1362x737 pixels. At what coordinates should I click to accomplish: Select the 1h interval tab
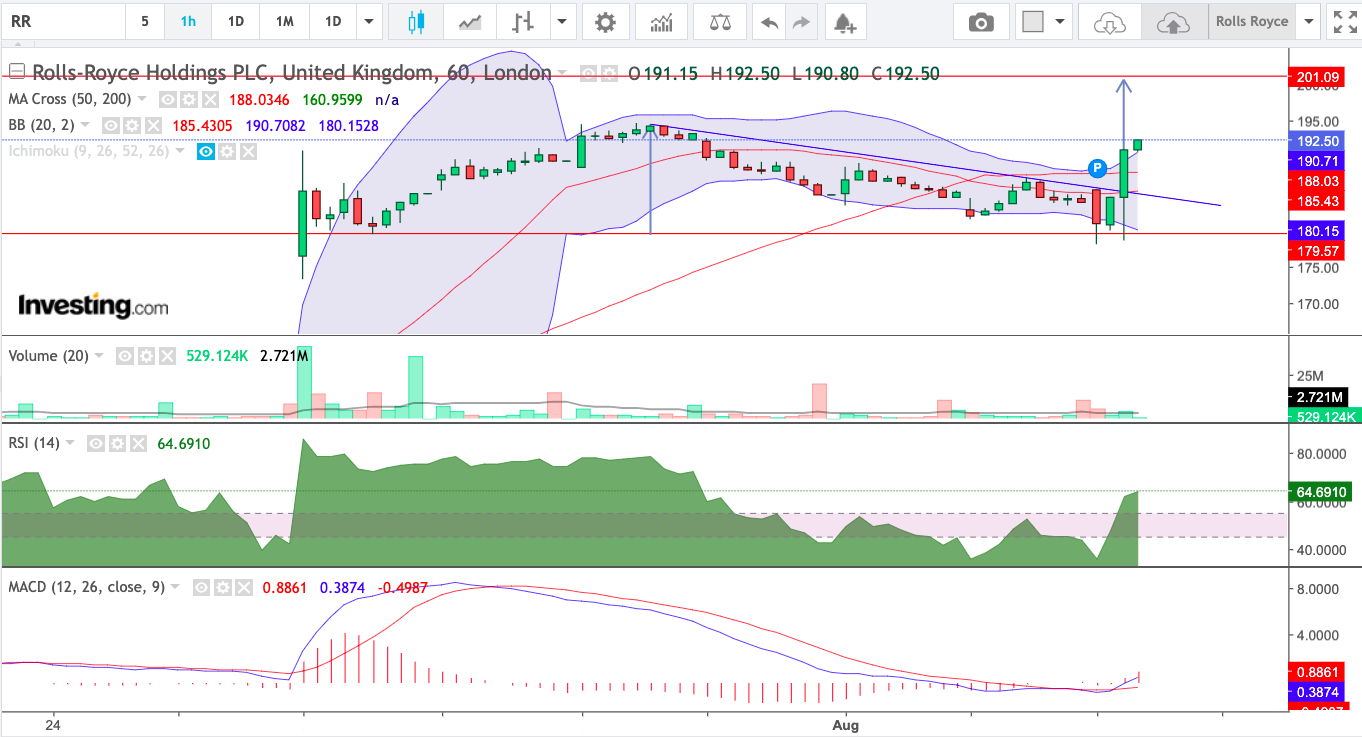[188, 21]
